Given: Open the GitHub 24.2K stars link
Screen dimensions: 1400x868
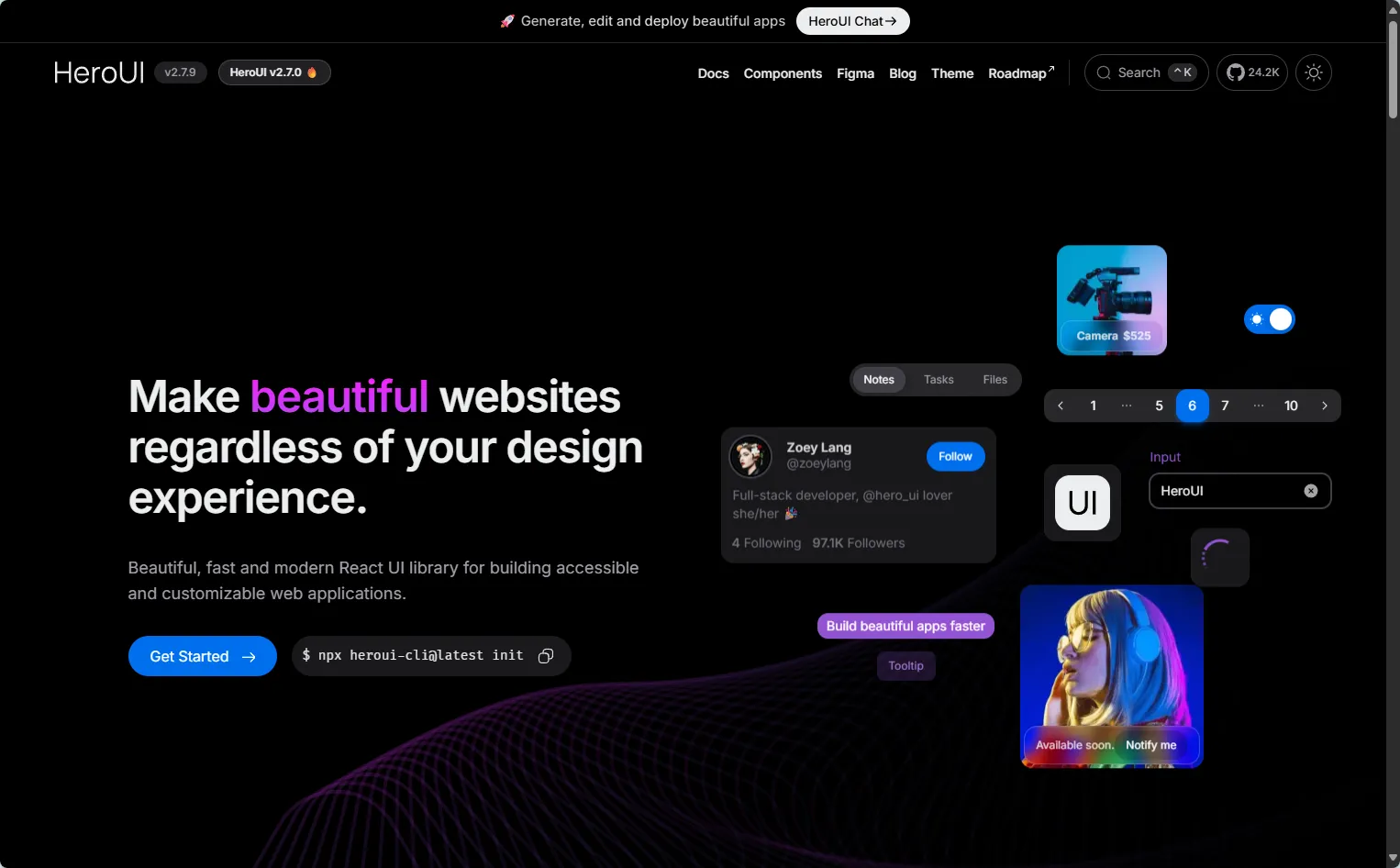Looking at the screenshot, I should coord(1252,72).
